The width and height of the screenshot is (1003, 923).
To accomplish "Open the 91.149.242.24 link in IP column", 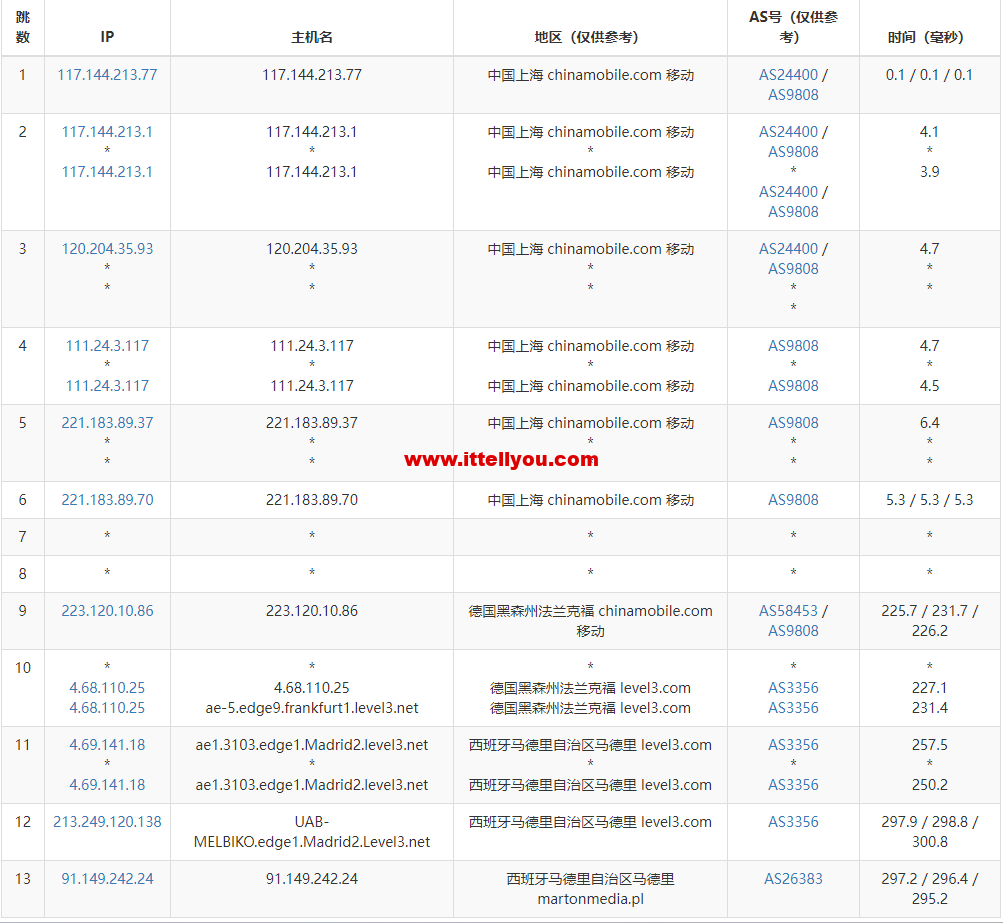I will 107,879.
